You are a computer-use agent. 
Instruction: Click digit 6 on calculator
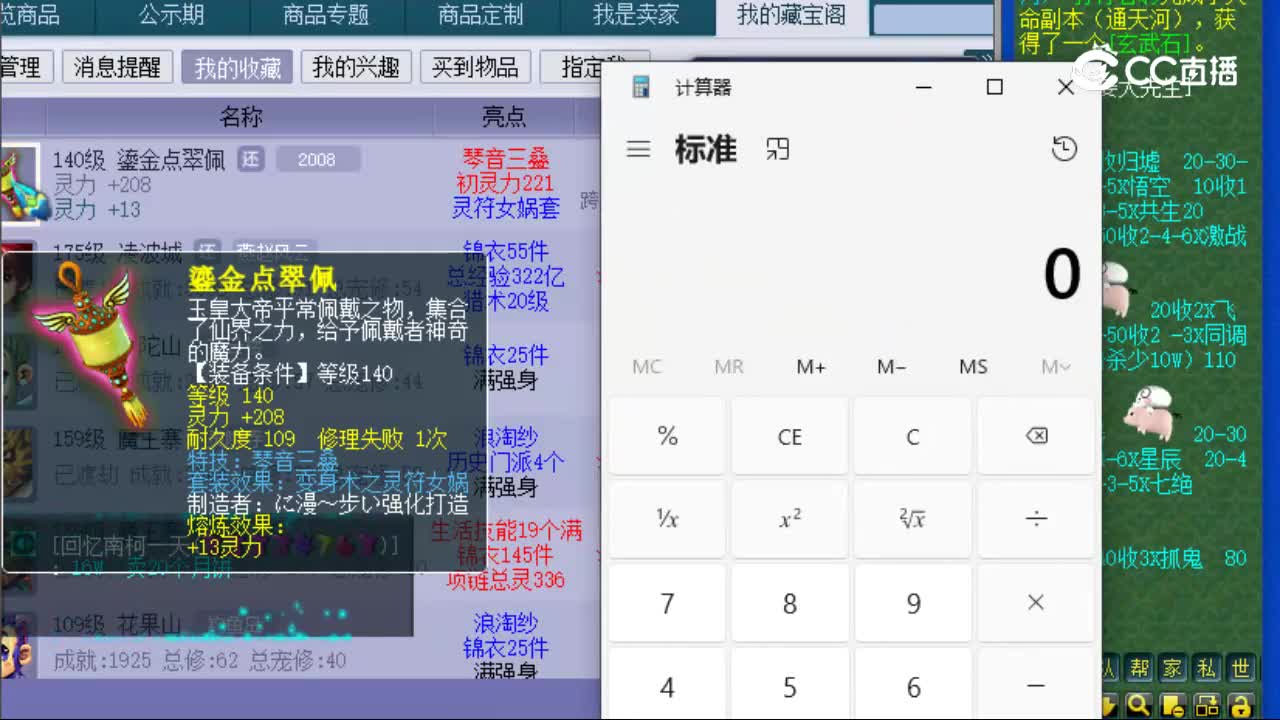[913, 686]
